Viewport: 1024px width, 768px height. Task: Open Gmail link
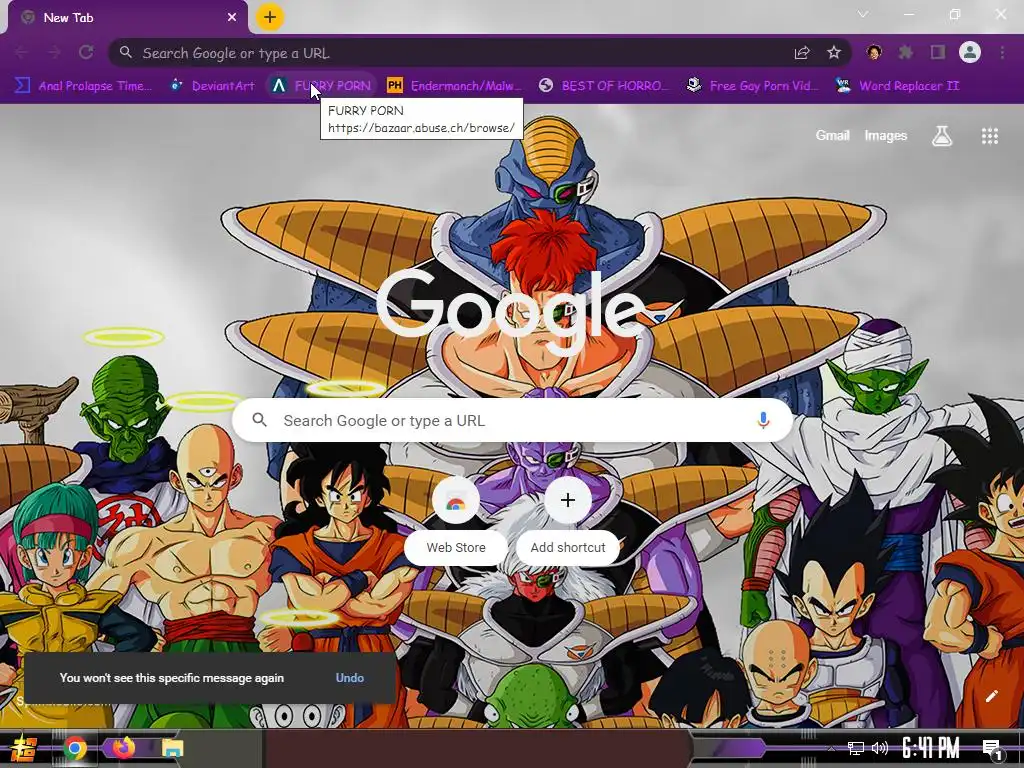[832, 136]
